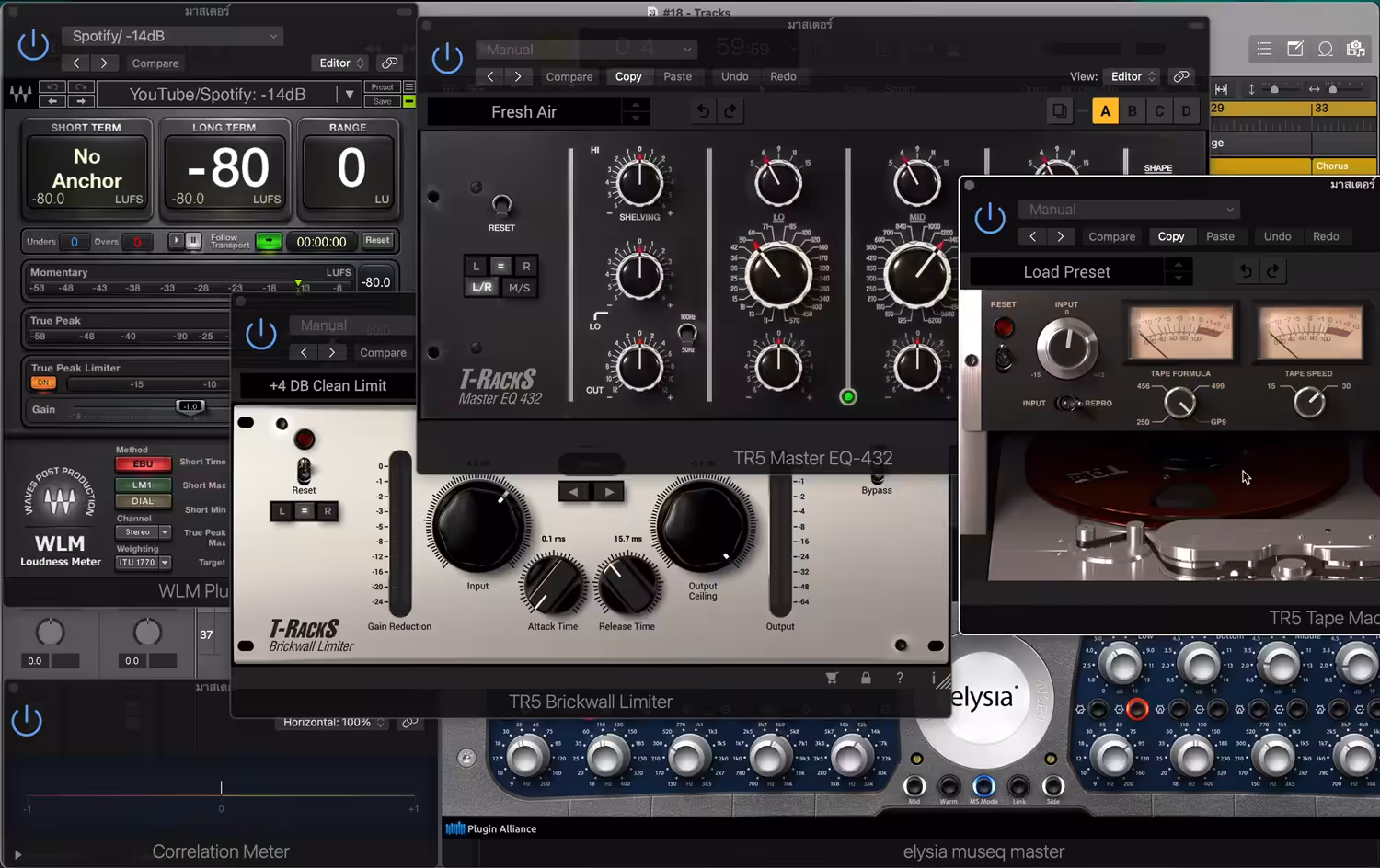This screenshot has height=868, width=1380.
Task: Click the True Peak Limiter Gain slider handle
Action: [190, 407]
